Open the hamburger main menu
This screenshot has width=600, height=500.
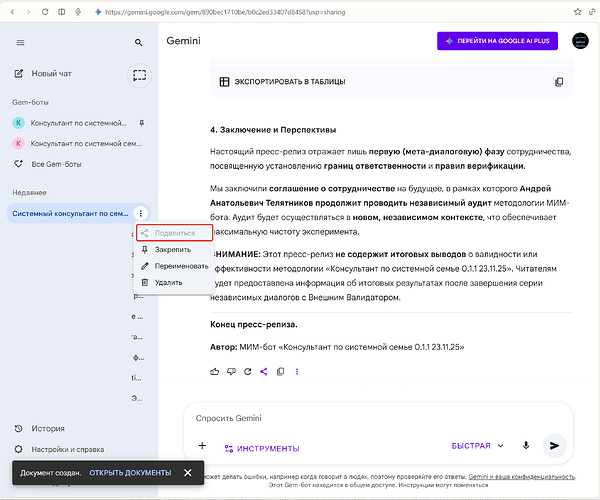click(20, 42)
